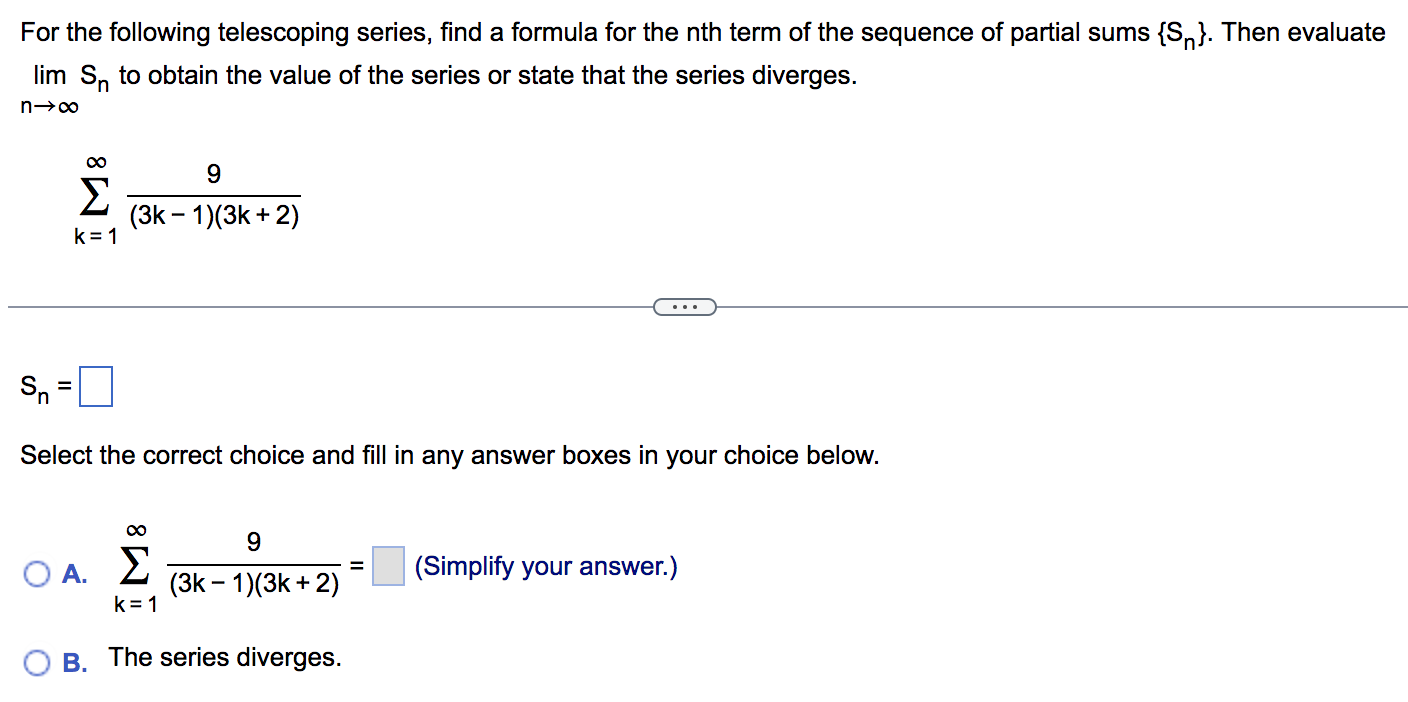
Task: Choose the option stating the series diverges
Action: [x=225, y=657]
